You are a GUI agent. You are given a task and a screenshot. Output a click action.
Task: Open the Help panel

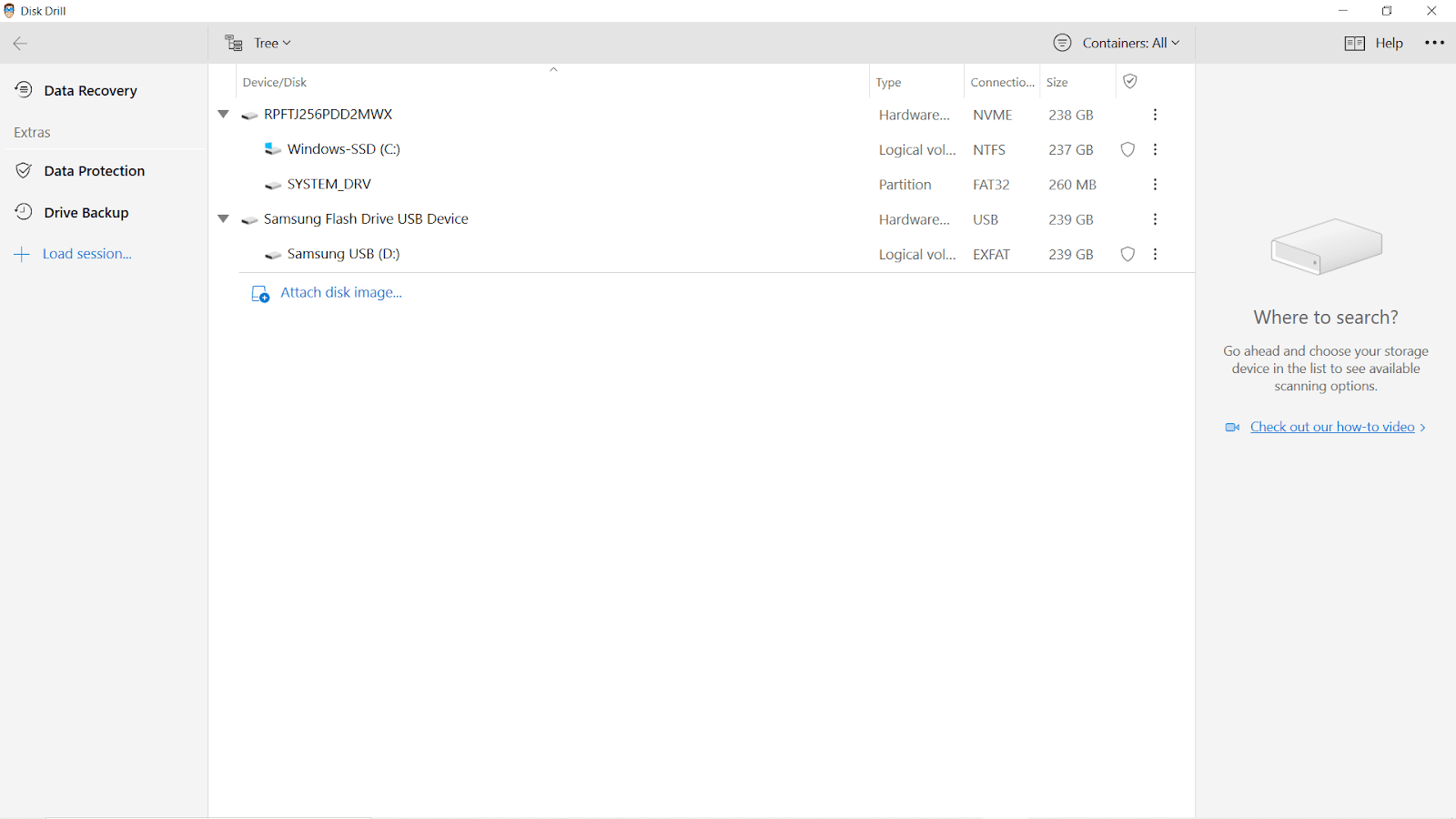[1389, 43]
